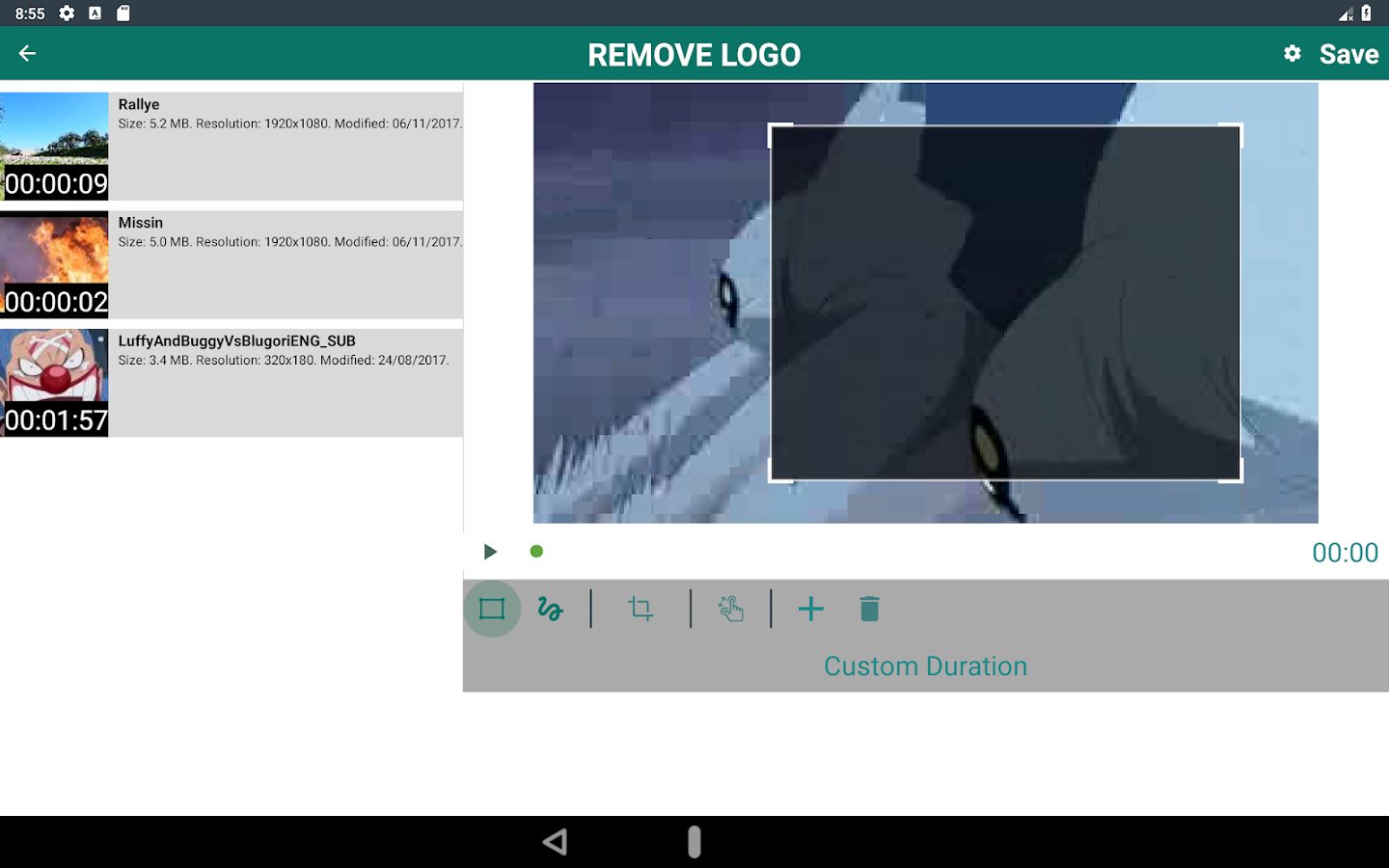This screenshot has width=1389, height=868.
Task: Choose the LuffyAndBuggyVsBlugoriENG_SUB video
Action: (231, 383)
